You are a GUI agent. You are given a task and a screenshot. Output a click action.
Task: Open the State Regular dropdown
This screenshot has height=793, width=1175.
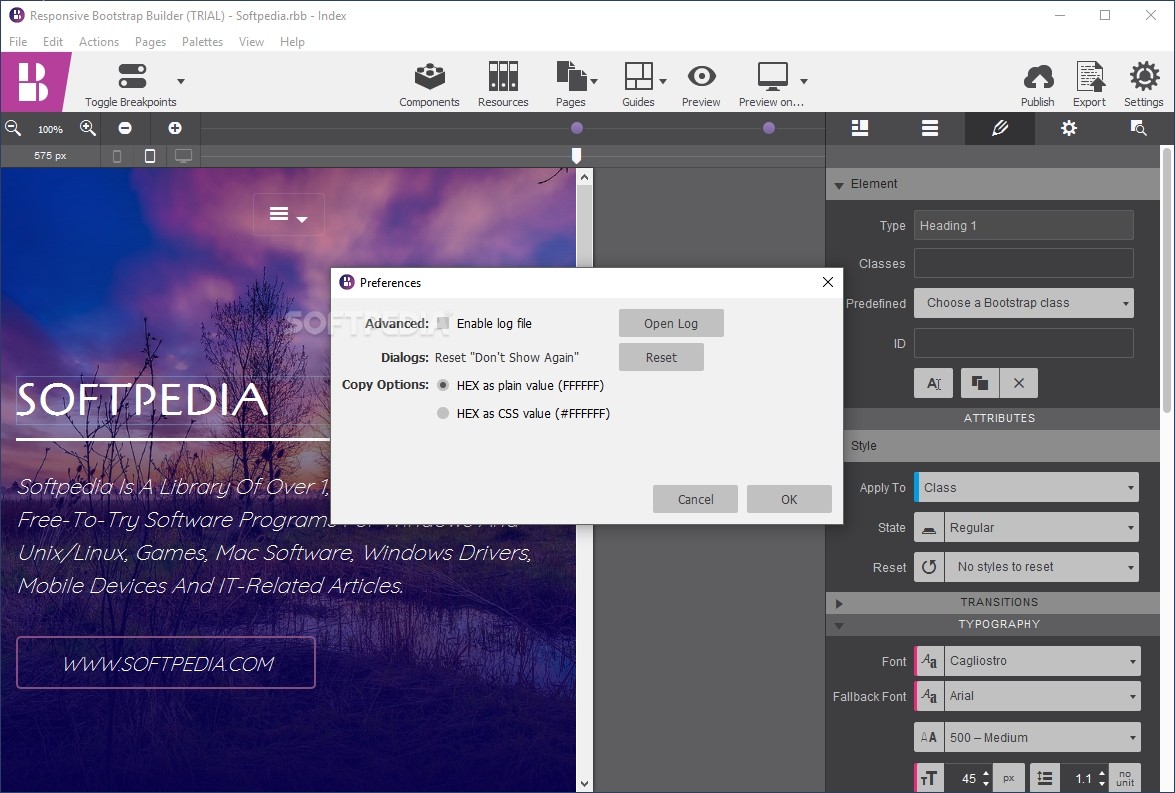pos(1042,528)
